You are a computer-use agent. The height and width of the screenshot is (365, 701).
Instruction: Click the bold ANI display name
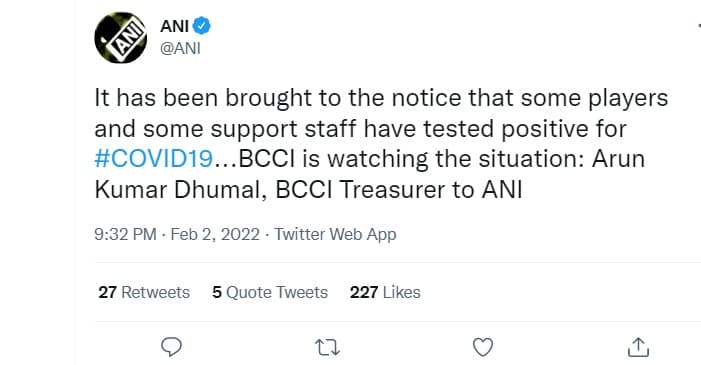pos(174,26)
